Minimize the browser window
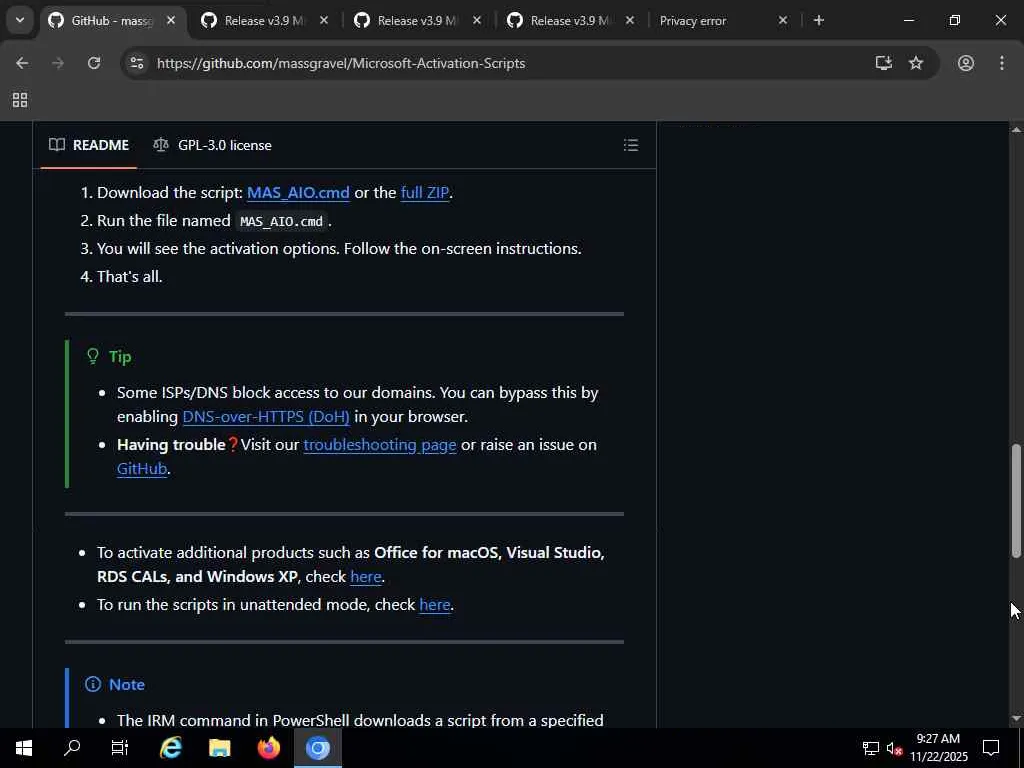The image size is (1024, 768). [908, 21]
